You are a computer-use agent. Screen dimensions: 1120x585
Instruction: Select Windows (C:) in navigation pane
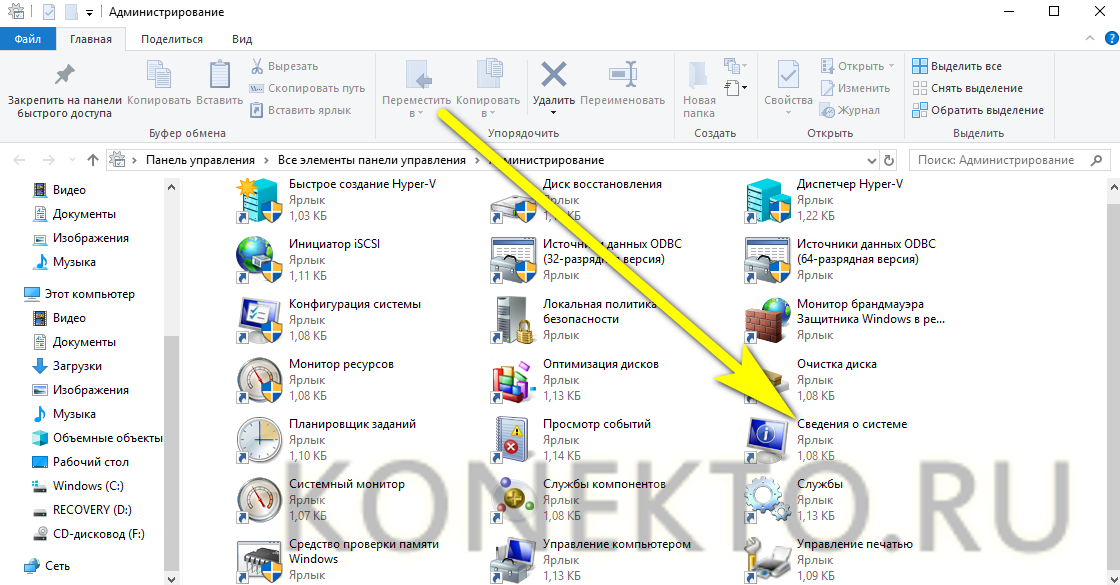[x=90, y=486]
